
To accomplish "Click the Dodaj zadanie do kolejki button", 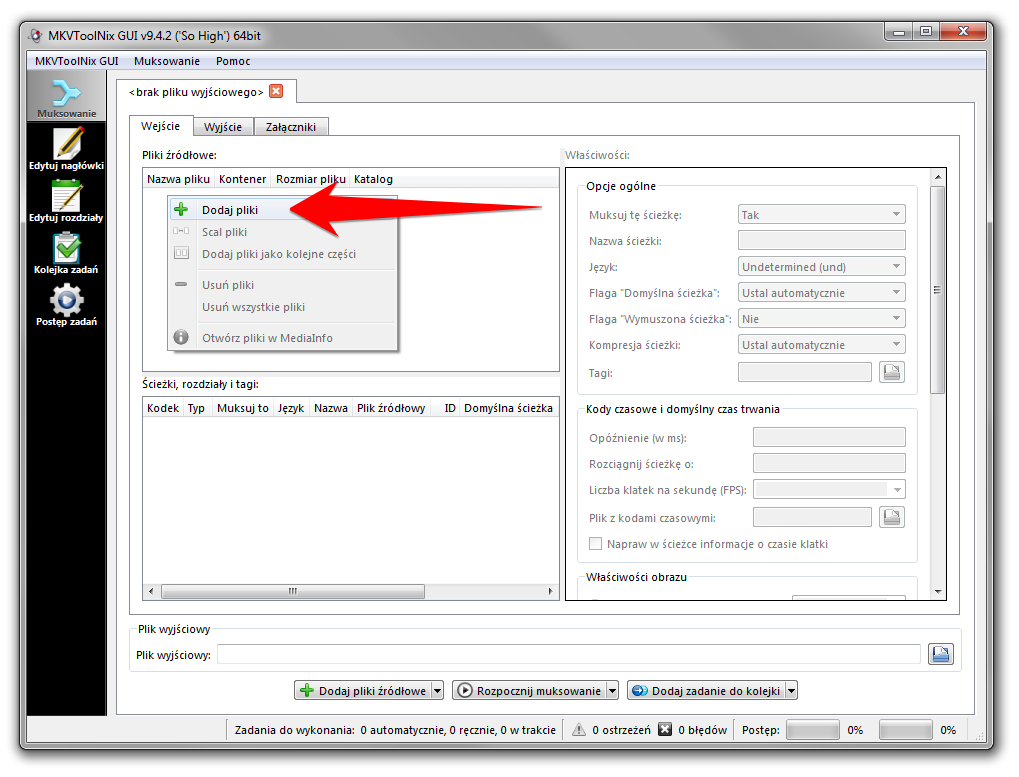I will [x=706, y=691].
